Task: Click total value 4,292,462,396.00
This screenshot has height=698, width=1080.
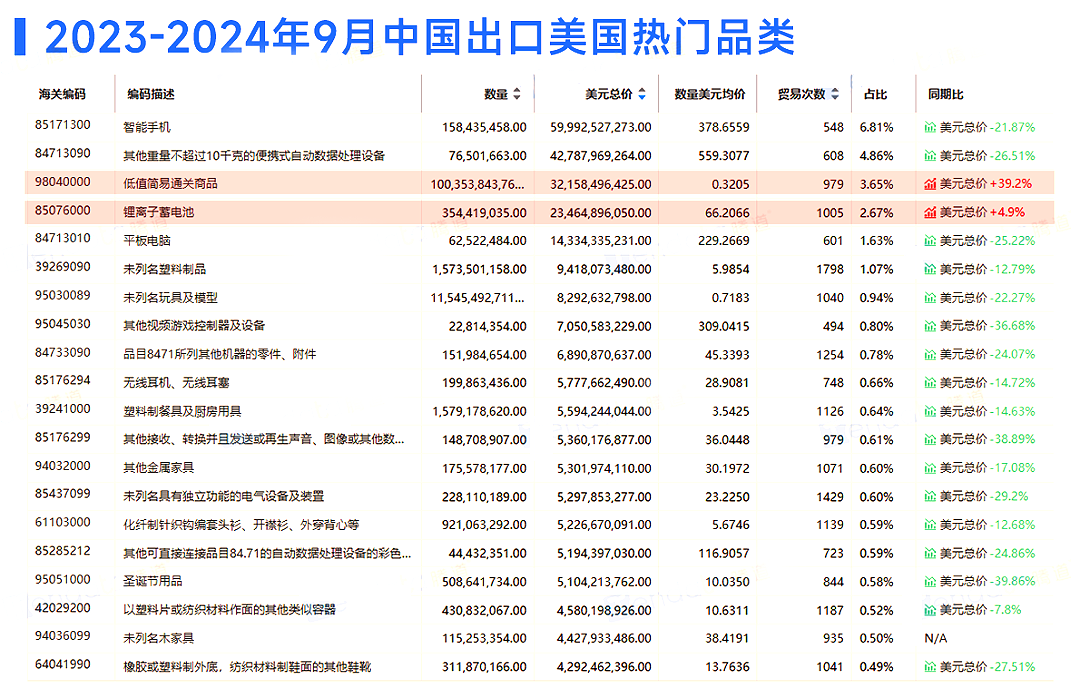Action: [x=604, y=667]
